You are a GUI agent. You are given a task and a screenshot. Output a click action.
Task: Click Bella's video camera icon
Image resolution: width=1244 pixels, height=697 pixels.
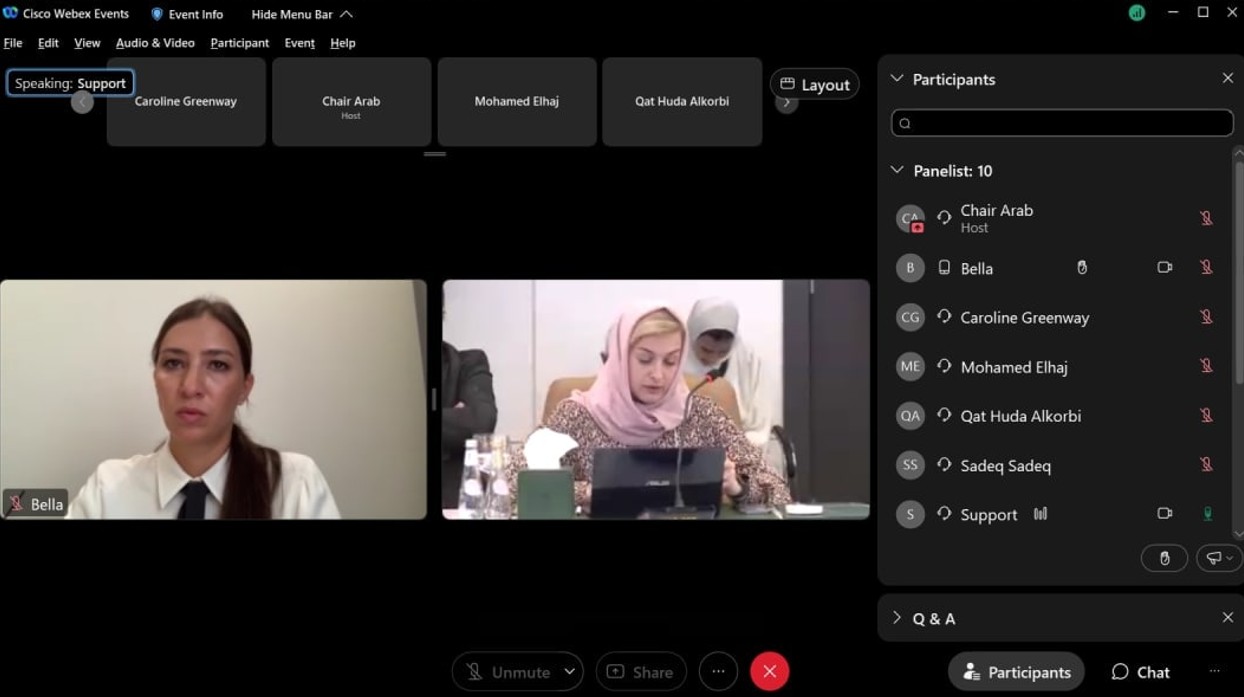coord(1165,268)
